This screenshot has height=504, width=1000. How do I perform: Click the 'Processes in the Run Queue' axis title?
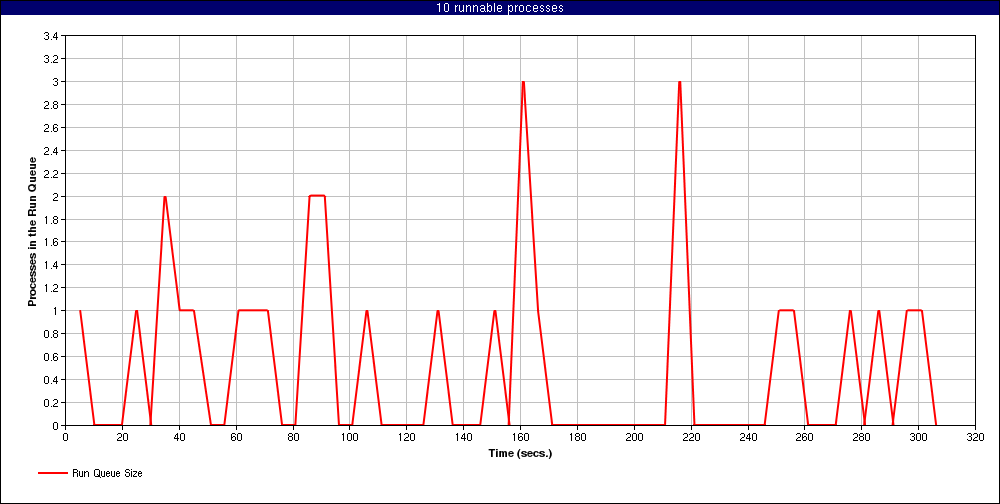[32, 231]
